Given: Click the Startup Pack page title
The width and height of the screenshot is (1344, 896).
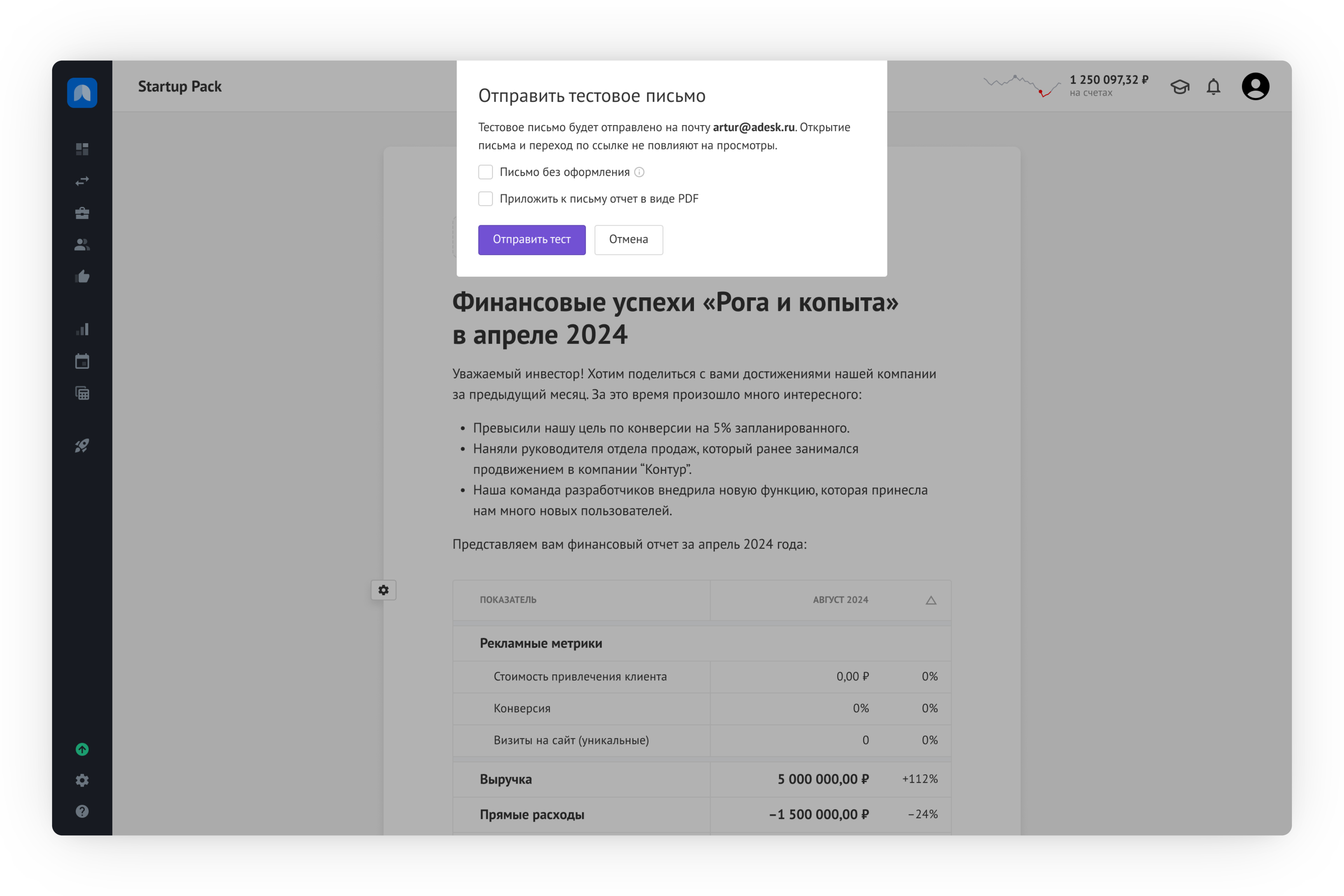Looking at the screenshot, I should coord(180,86).
